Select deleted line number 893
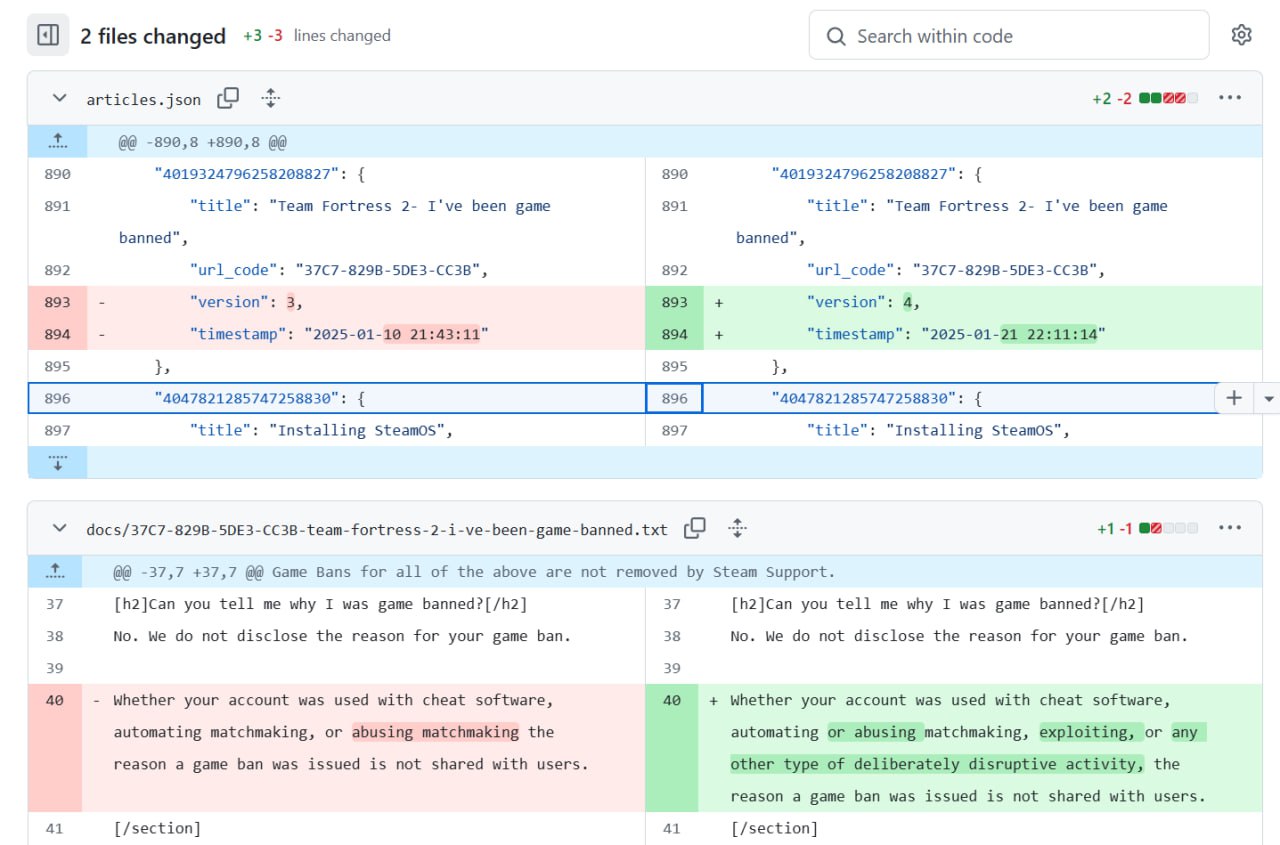 tap(58, 302)
